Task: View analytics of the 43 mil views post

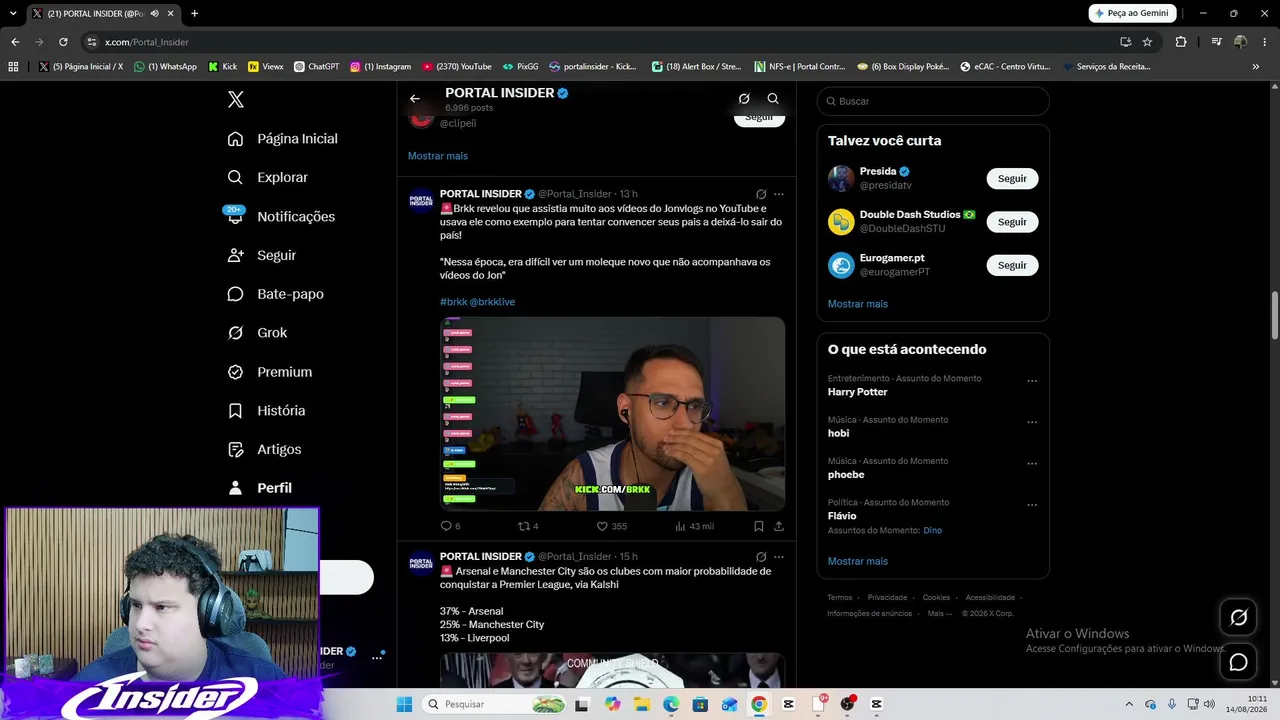Action: (x=695, y=526)
